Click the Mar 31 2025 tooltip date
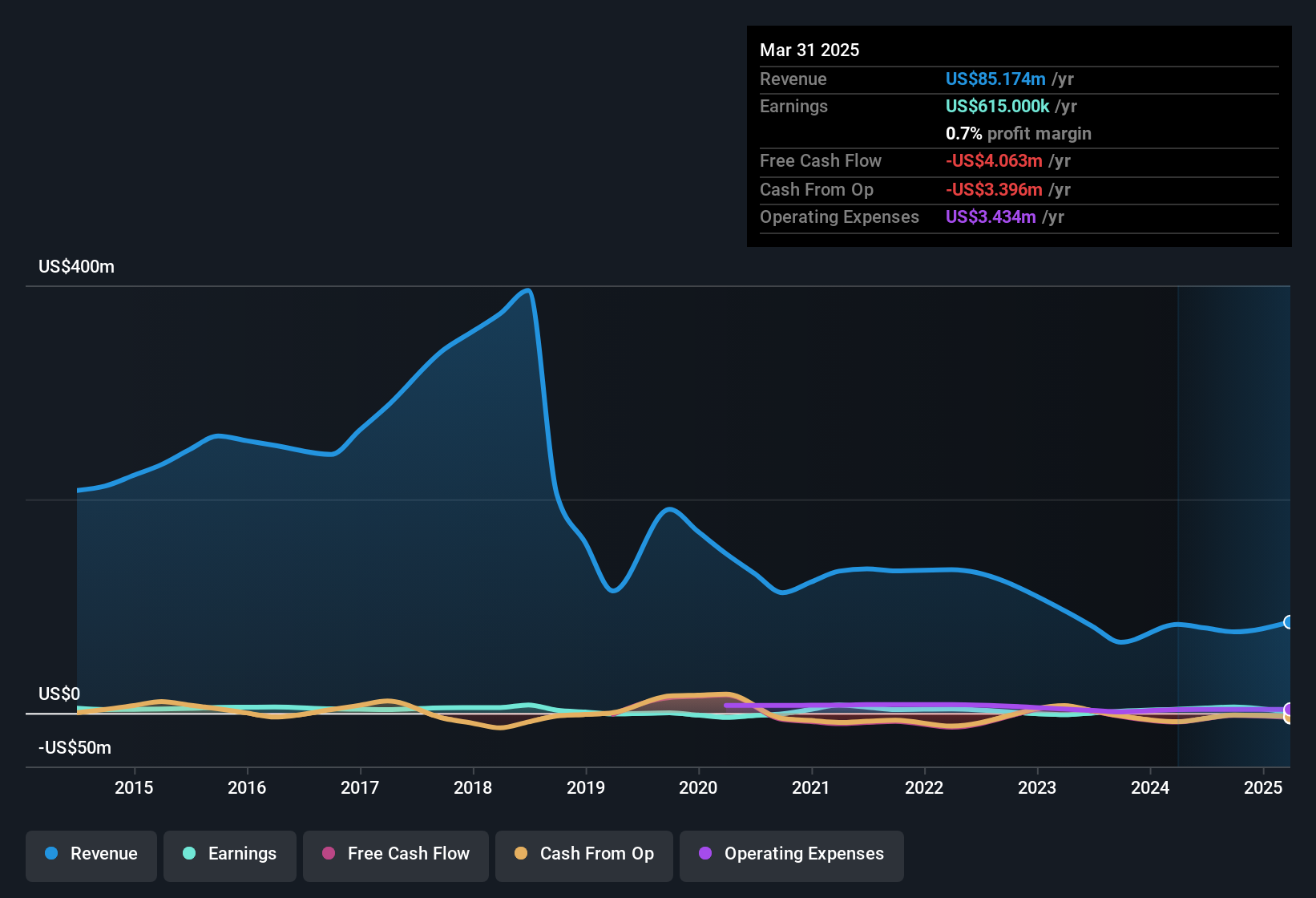The image size is (1316, 898). pyautogui.click(x=809, y=50)
